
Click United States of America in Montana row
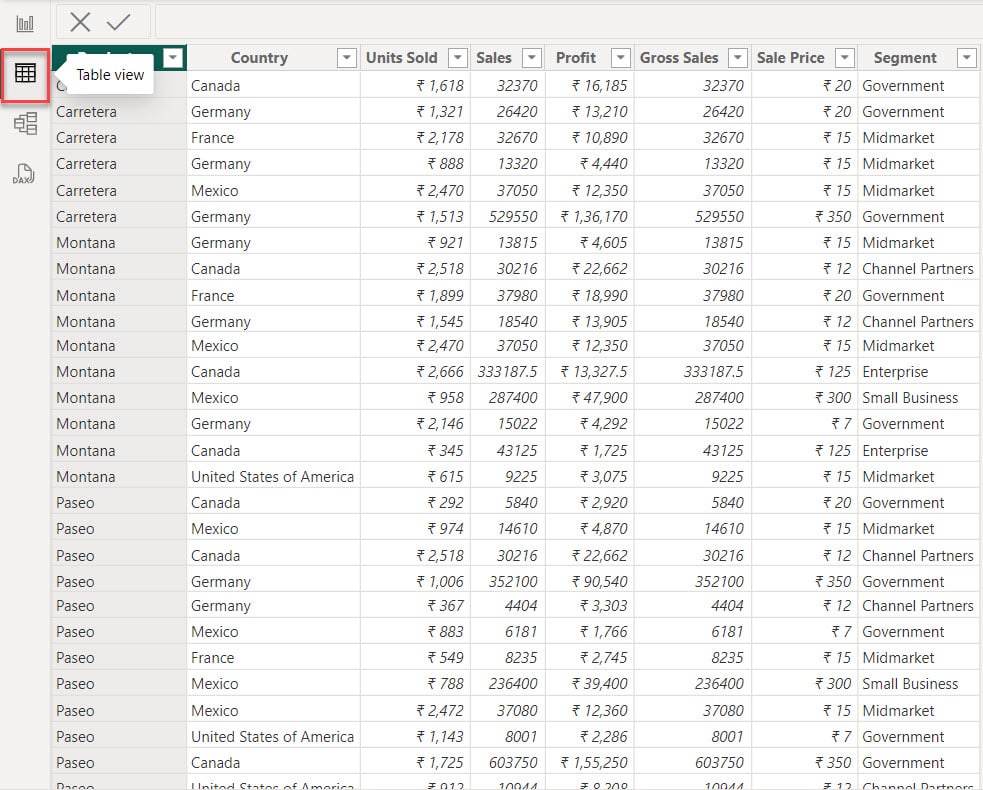(x=273, y=477)
